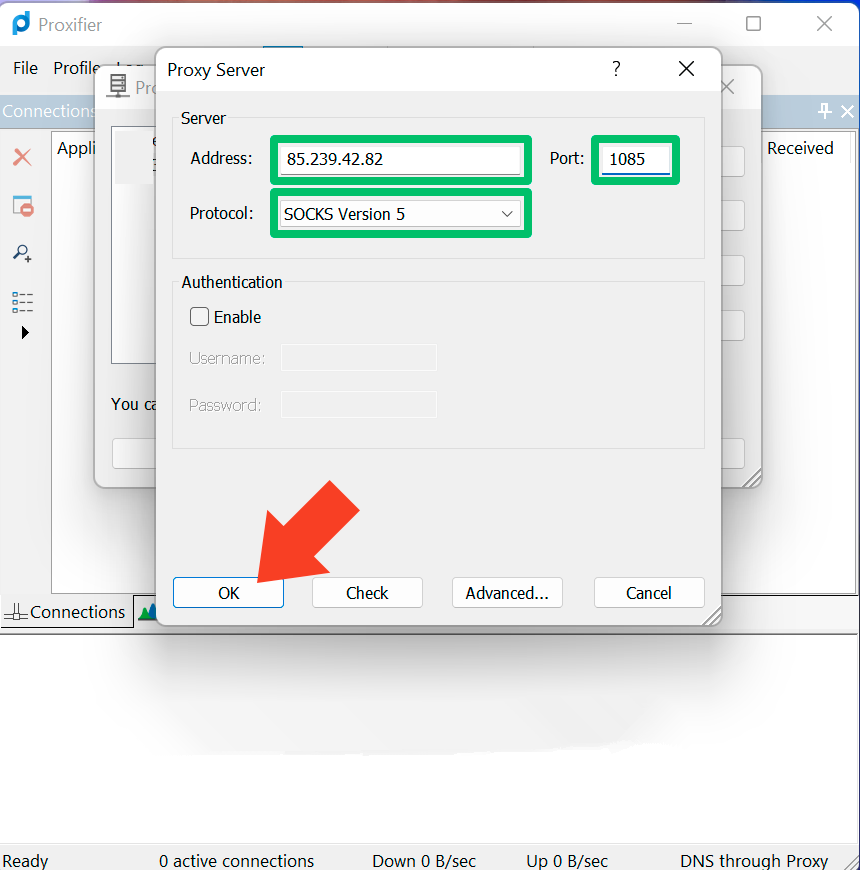Enable the Authentication checkbox
This screenshot has width=860, height=870.
(200, 317)
